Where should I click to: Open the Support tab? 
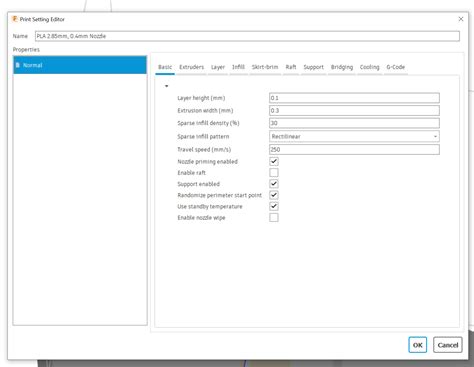(313, 67)
